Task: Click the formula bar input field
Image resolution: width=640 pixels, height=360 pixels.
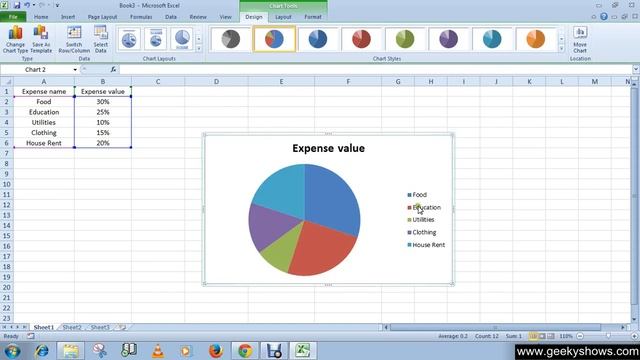Action: pos(376,70)
